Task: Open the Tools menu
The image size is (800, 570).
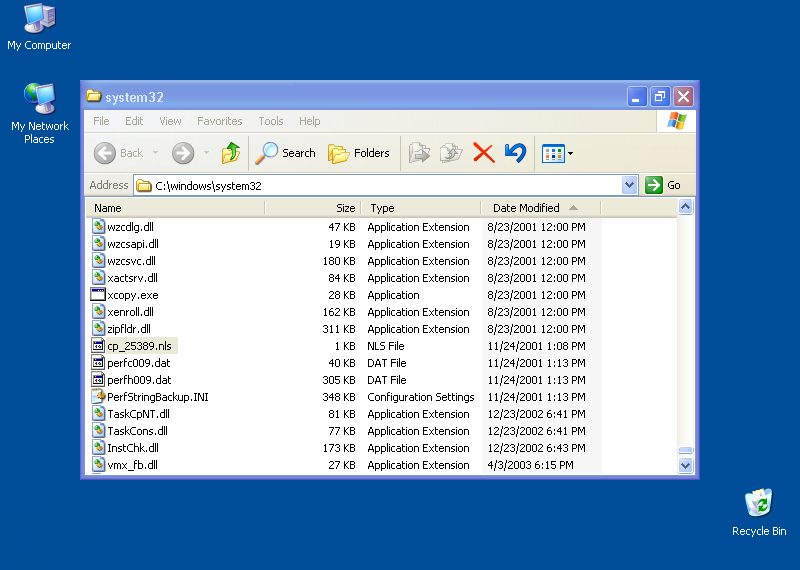Action: point(270,121)
